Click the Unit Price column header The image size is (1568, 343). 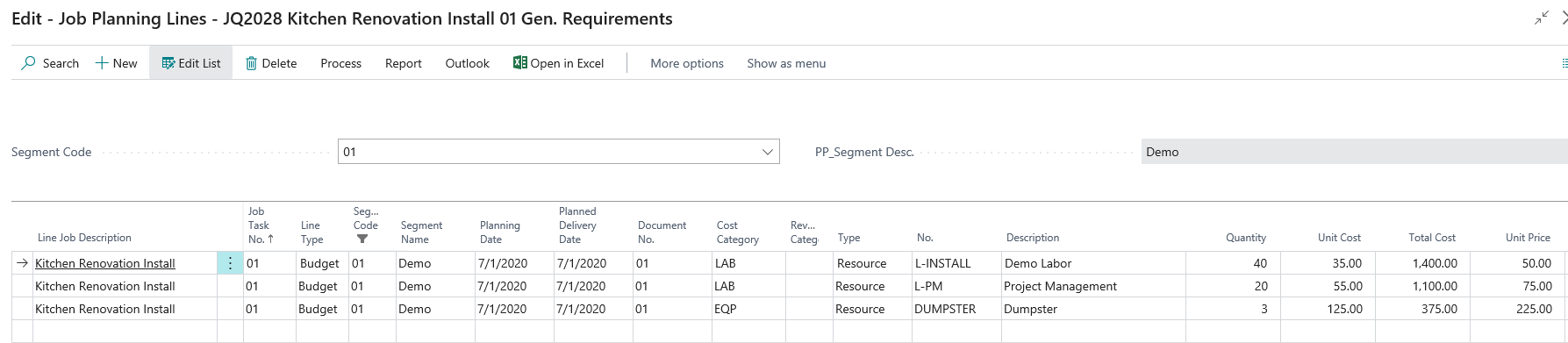point(1528,238)
